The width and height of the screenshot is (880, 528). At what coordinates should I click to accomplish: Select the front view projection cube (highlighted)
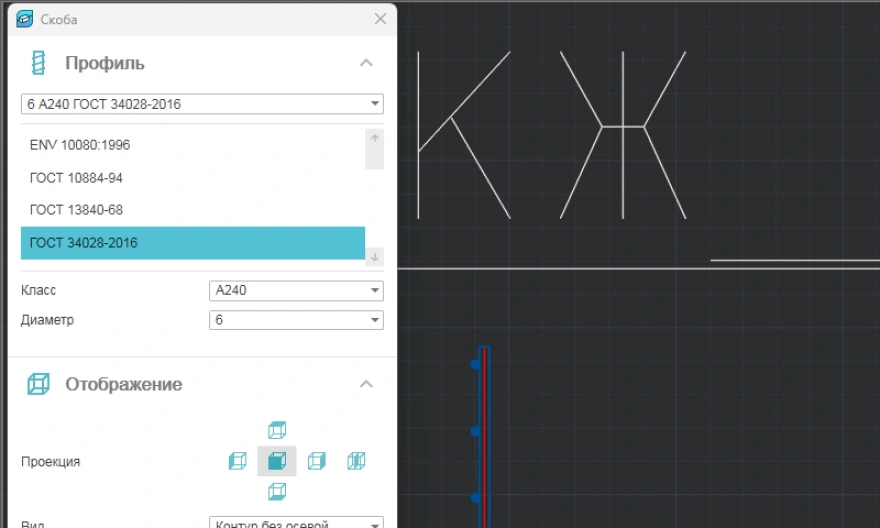coord(277,461)
